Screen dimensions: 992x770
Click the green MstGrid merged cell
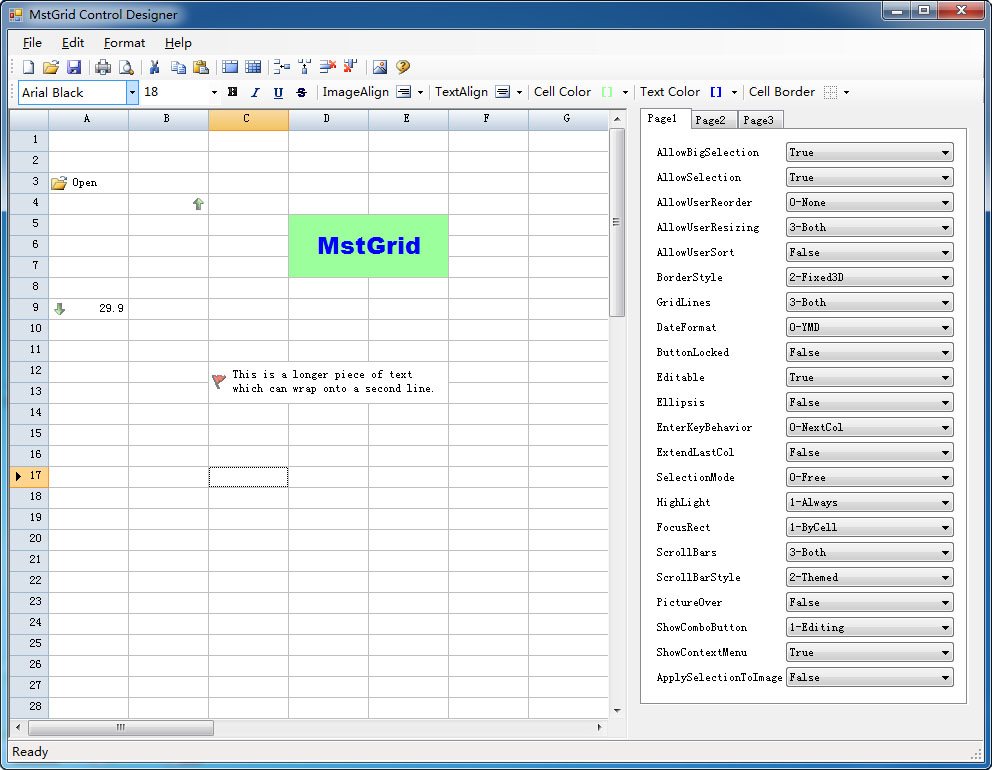pos(368,246)
